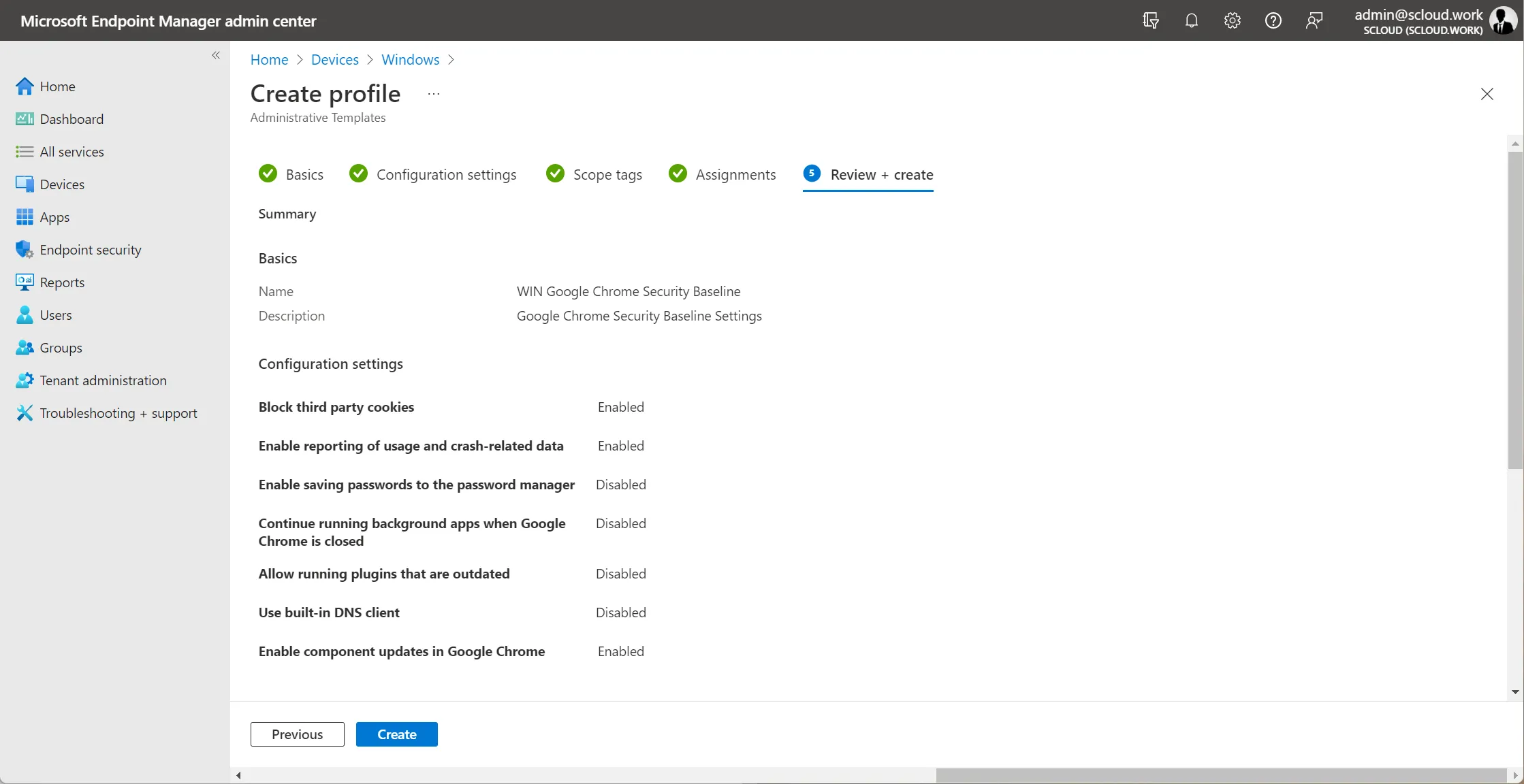Click the horizontal scrollbar left arrow

point(238,775)
